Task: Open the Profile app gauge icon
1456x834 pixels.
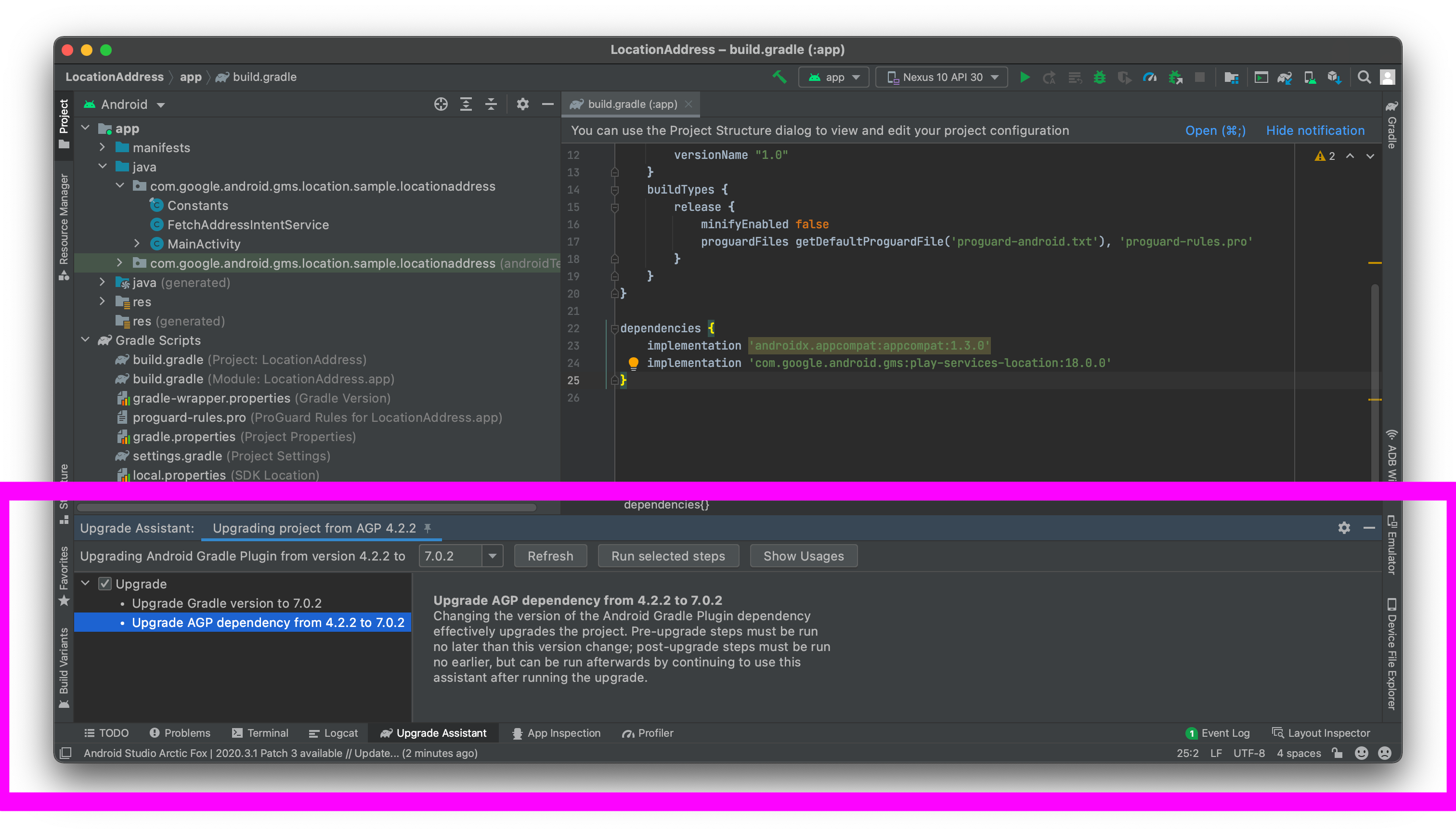Action: [x=1150, y=77]
